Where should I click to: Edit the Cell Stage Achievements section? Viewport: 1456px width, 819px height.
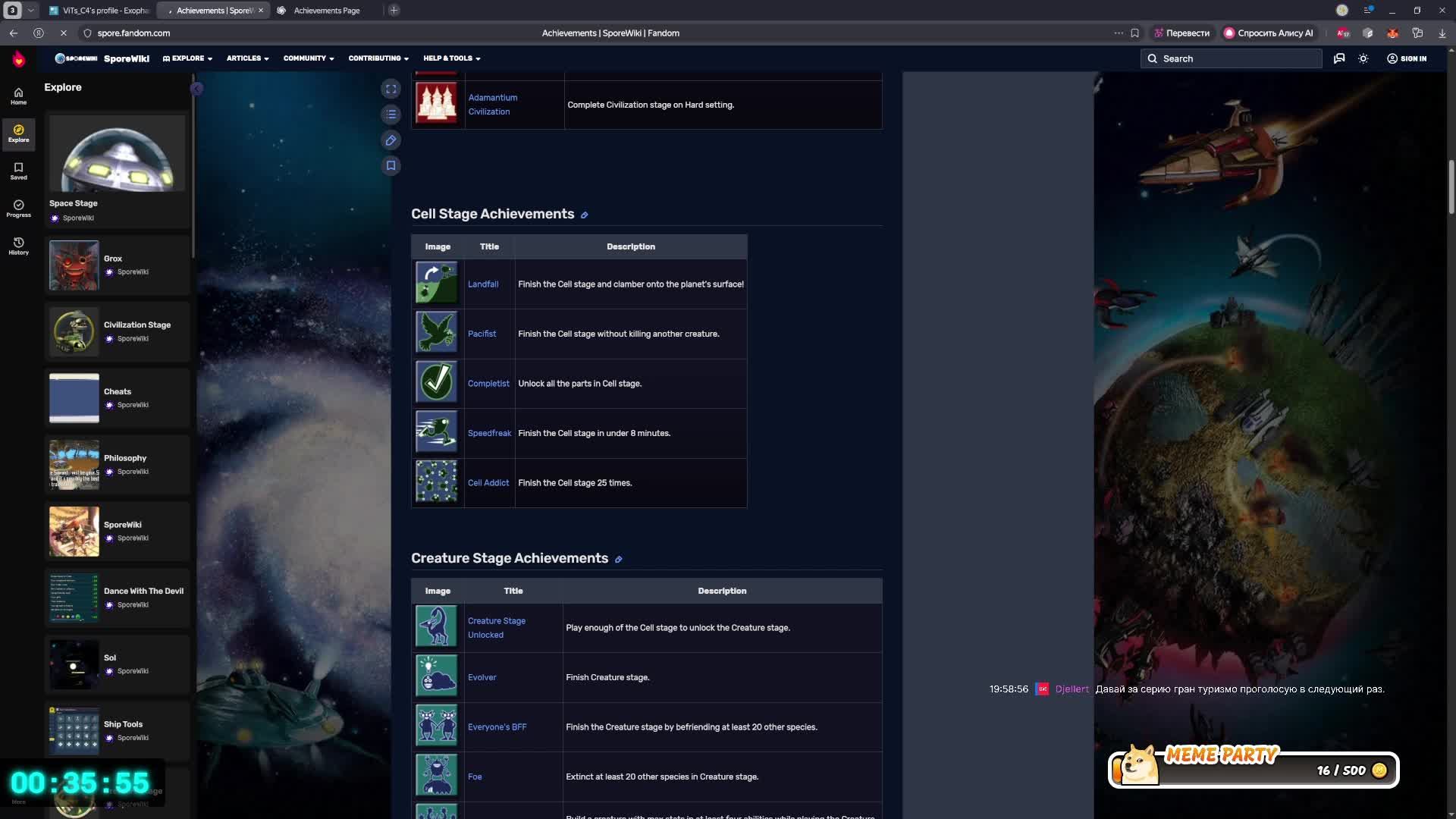(x=584, y=215)
